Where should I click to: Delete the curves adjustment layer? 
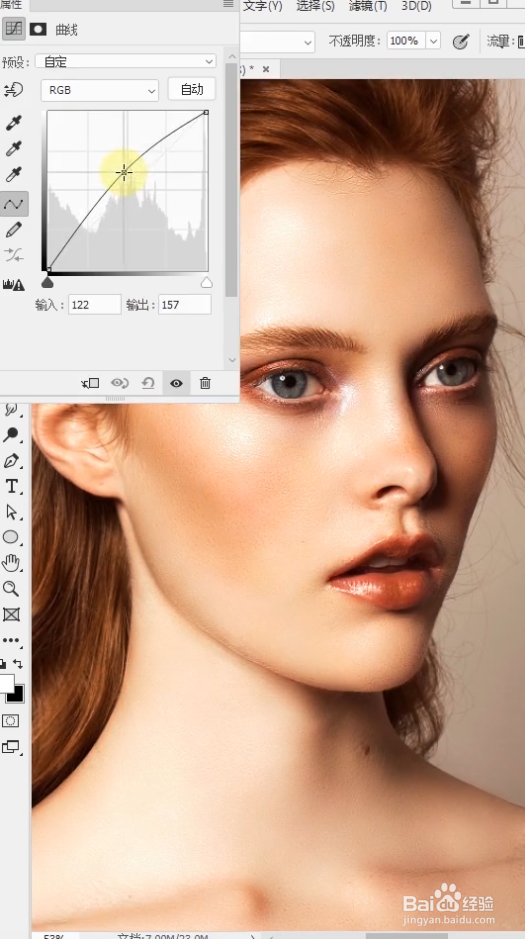[205, 383]
